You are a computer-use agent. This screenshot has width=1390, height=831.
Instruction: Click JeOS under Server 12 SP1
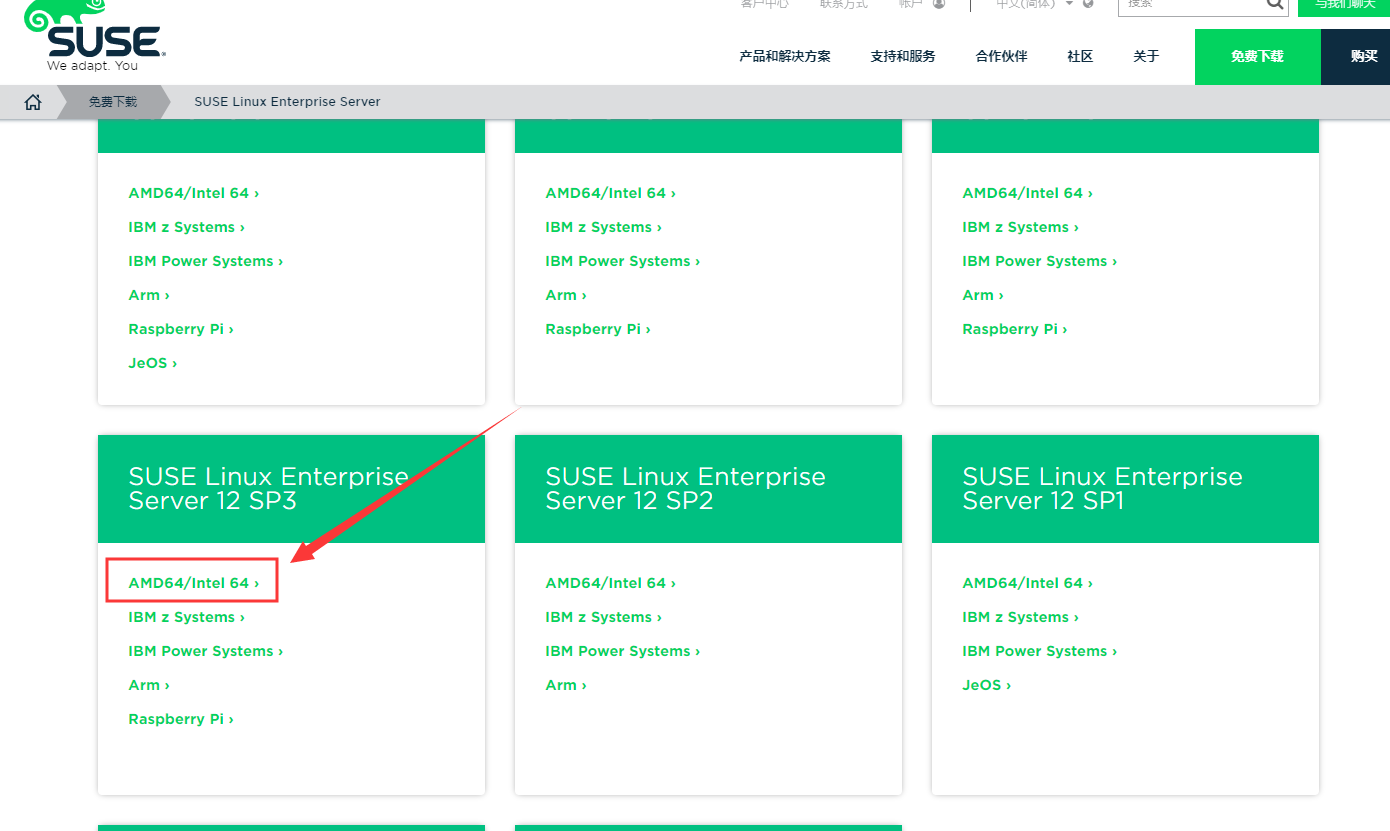987,685
